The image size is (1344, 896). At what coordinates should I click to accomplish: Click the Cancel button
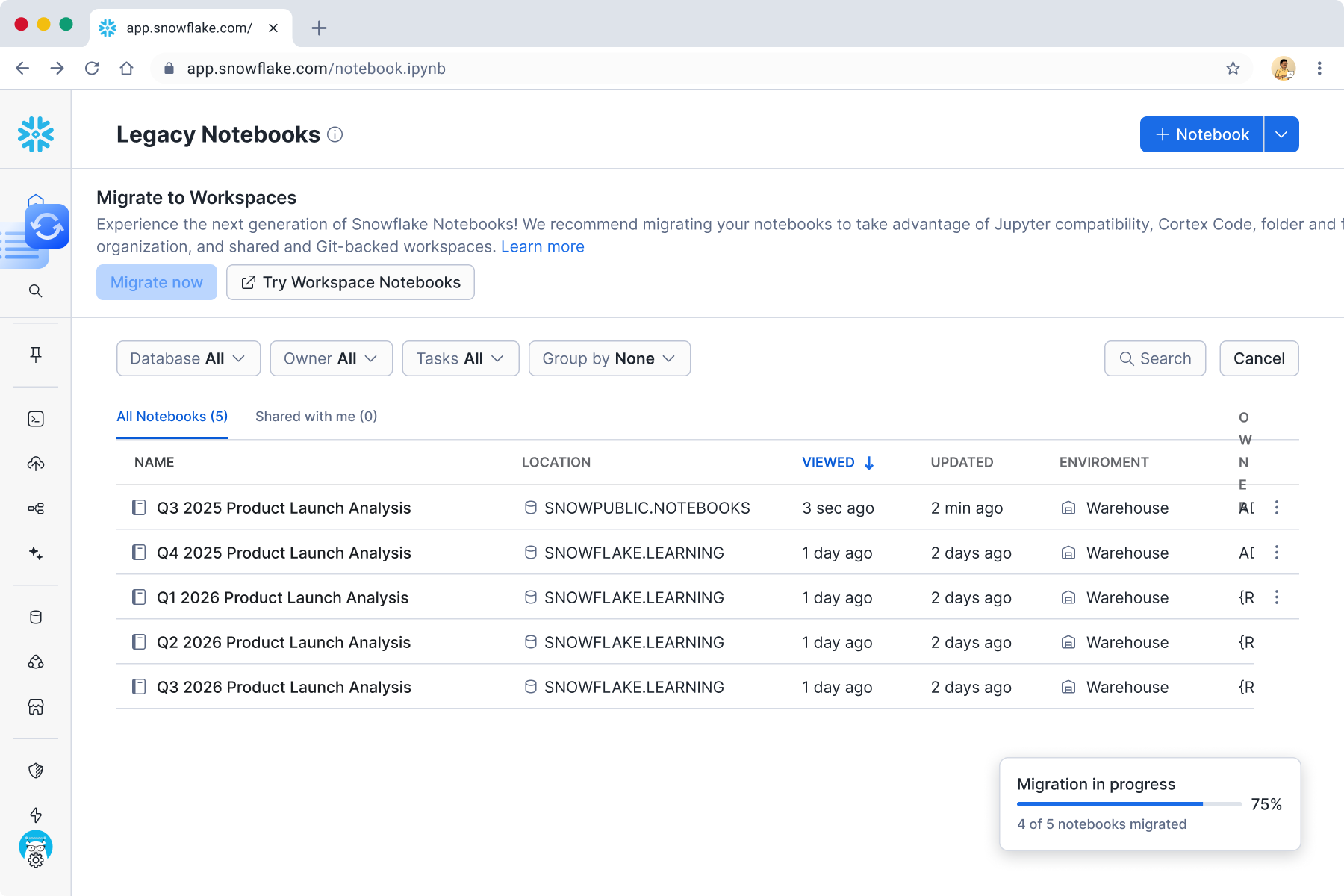[1259, 358]
